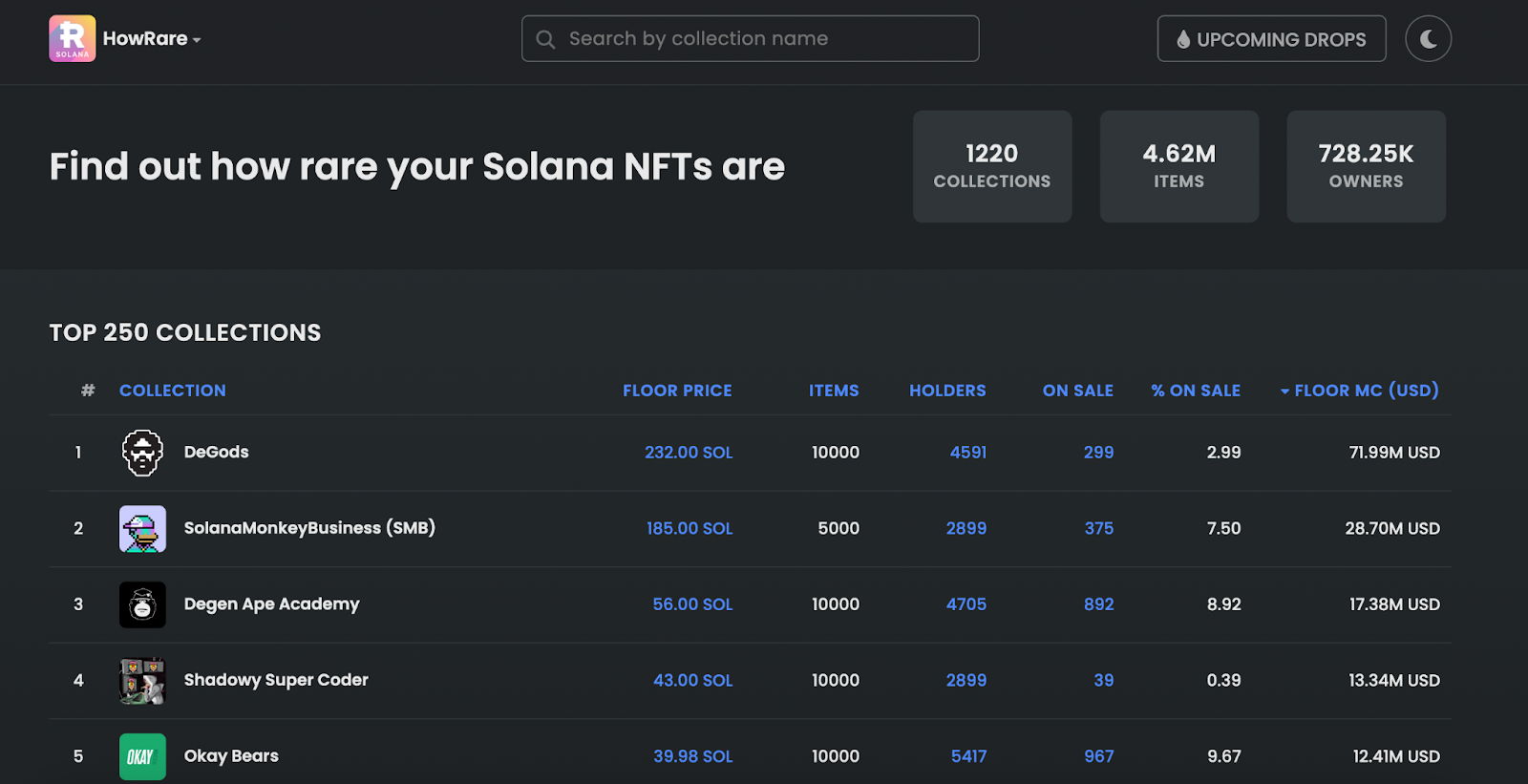This screenshot has width=1528, height=784.
Task: Click Degen Ape floor price 56.00 SOL
Action: (692, 604)
